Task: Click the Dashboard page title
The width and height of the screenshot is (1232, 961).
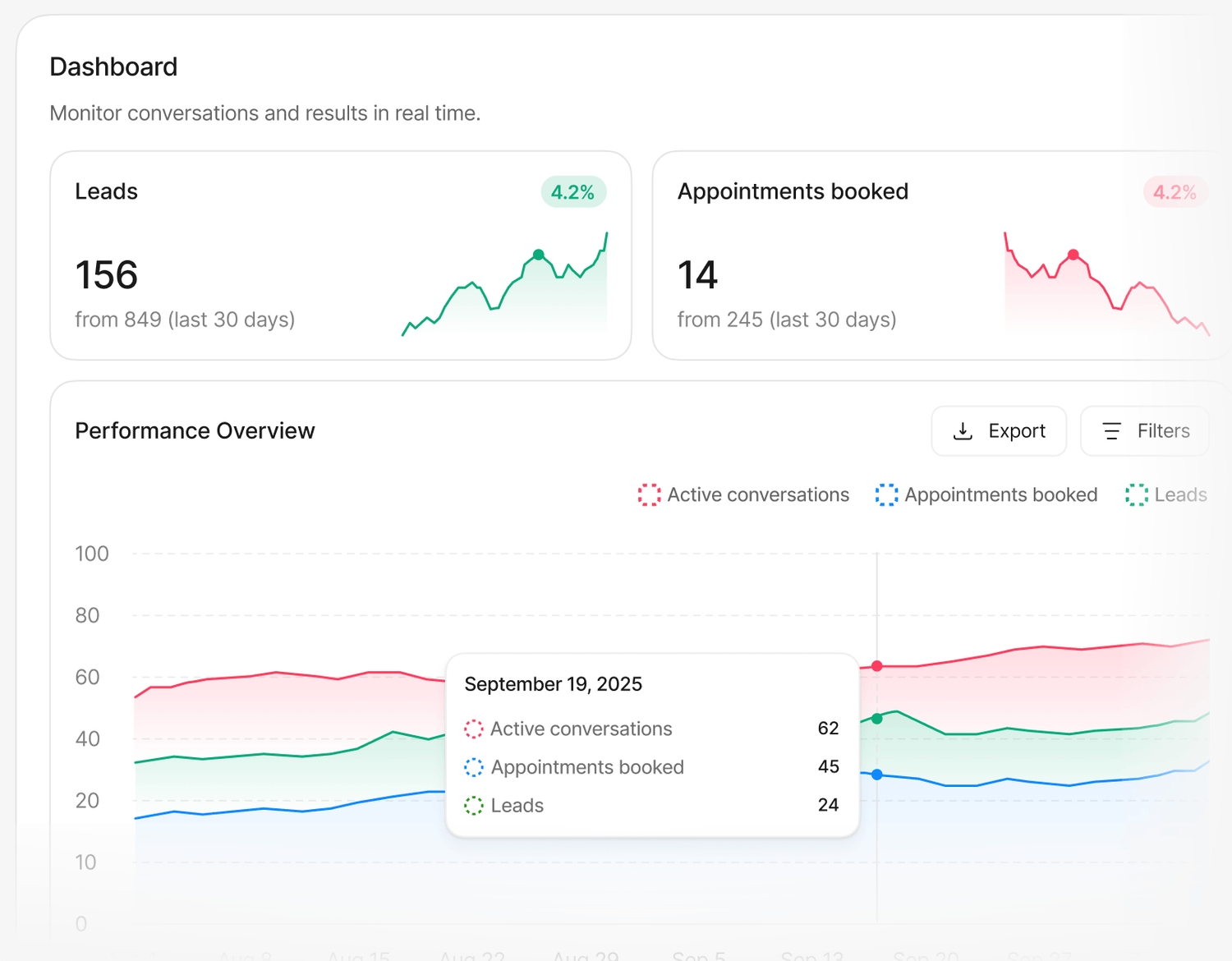Action: pos(113,67)
